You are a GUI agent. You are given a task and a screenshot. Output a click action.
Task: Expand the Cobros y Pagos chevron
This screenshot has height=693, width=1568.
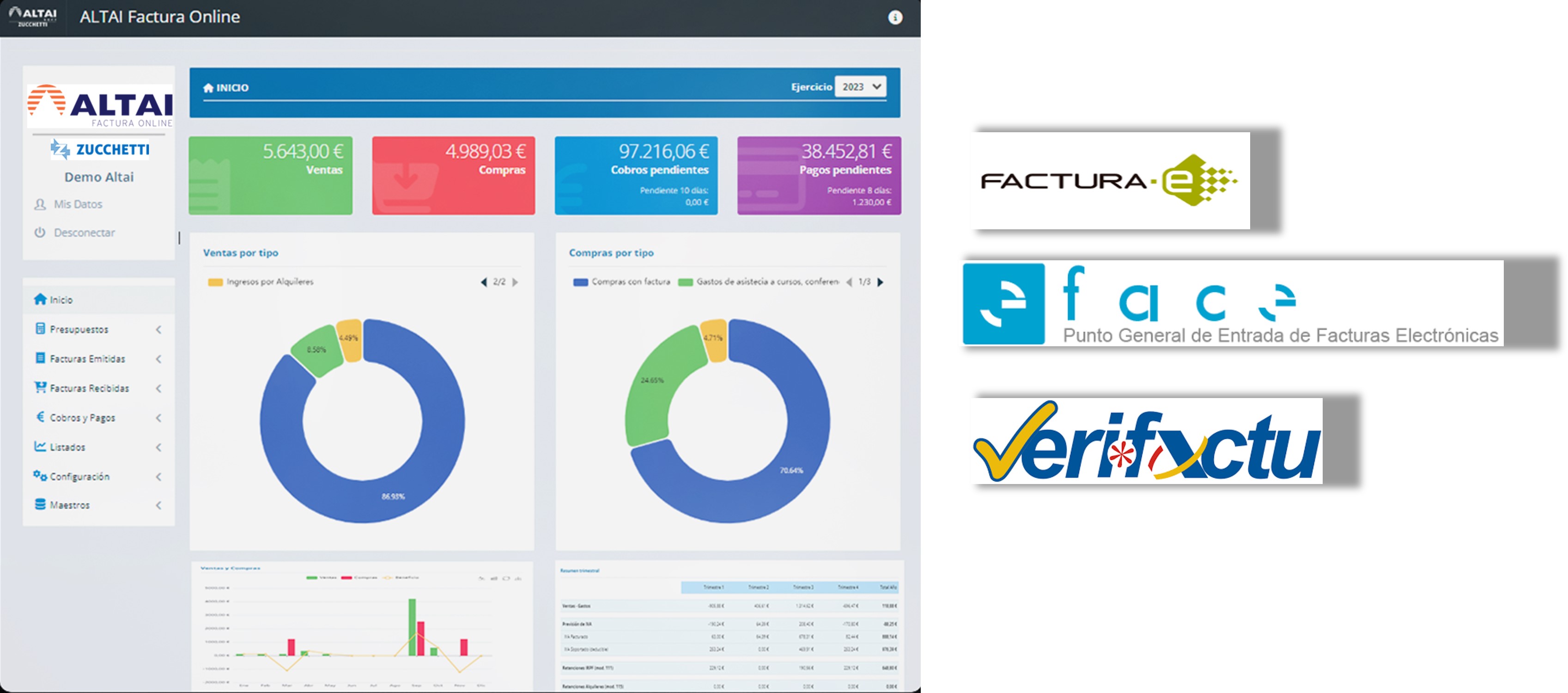[158, 418]
